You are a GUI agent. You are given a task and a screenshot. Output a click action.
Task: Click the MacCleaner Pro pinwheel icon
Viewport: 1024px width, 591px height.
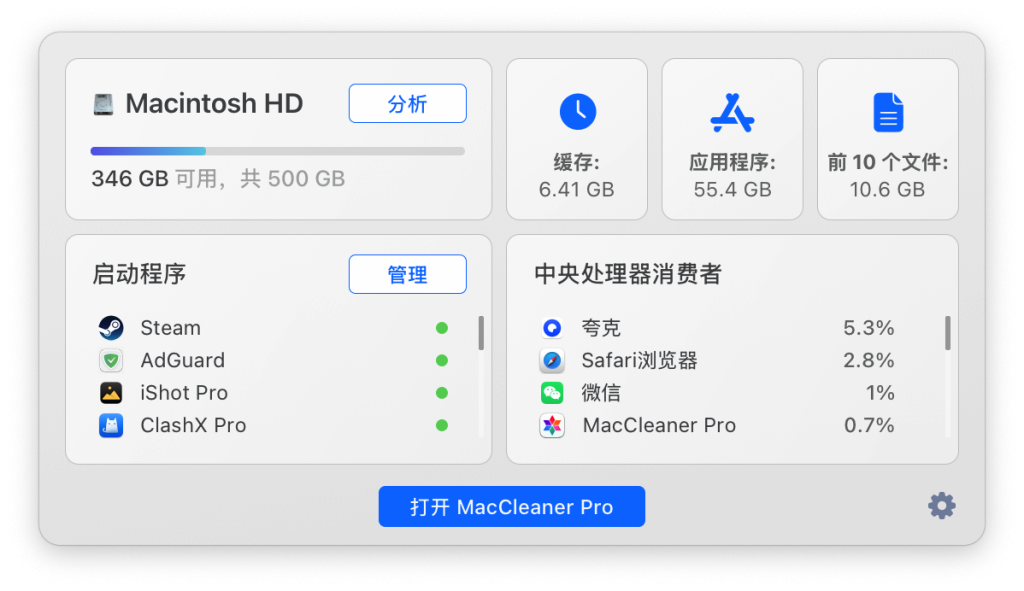(x=552, y=425)
